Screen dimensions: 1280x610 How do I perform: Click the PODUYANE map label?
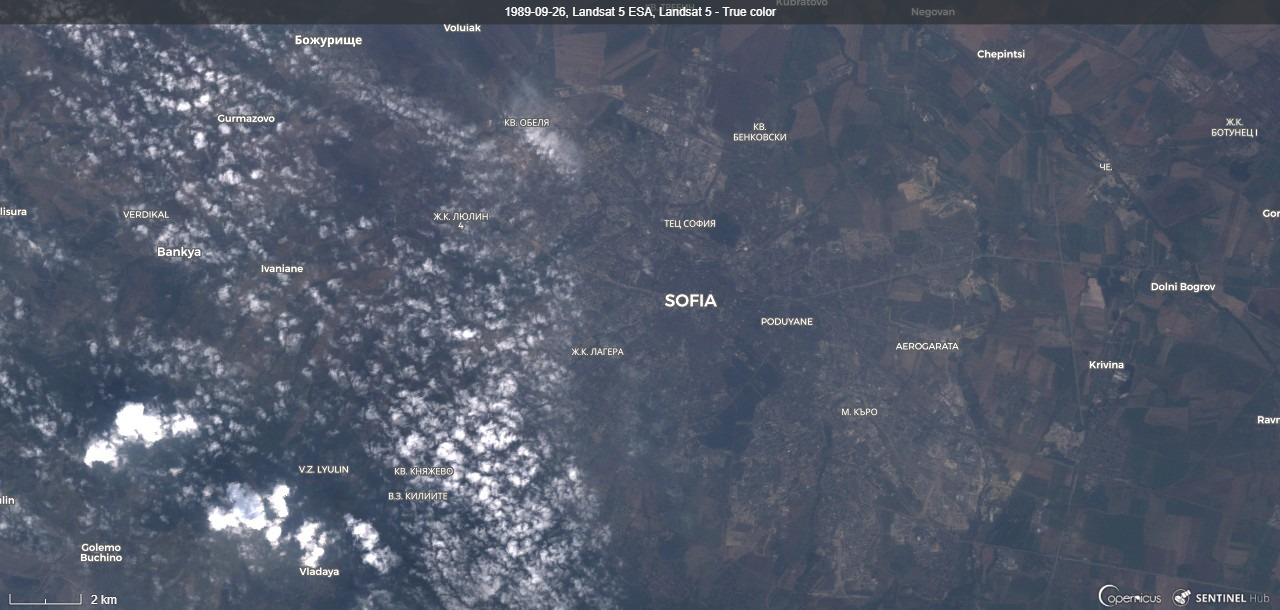pyautogui.click(x=787, y=322)
